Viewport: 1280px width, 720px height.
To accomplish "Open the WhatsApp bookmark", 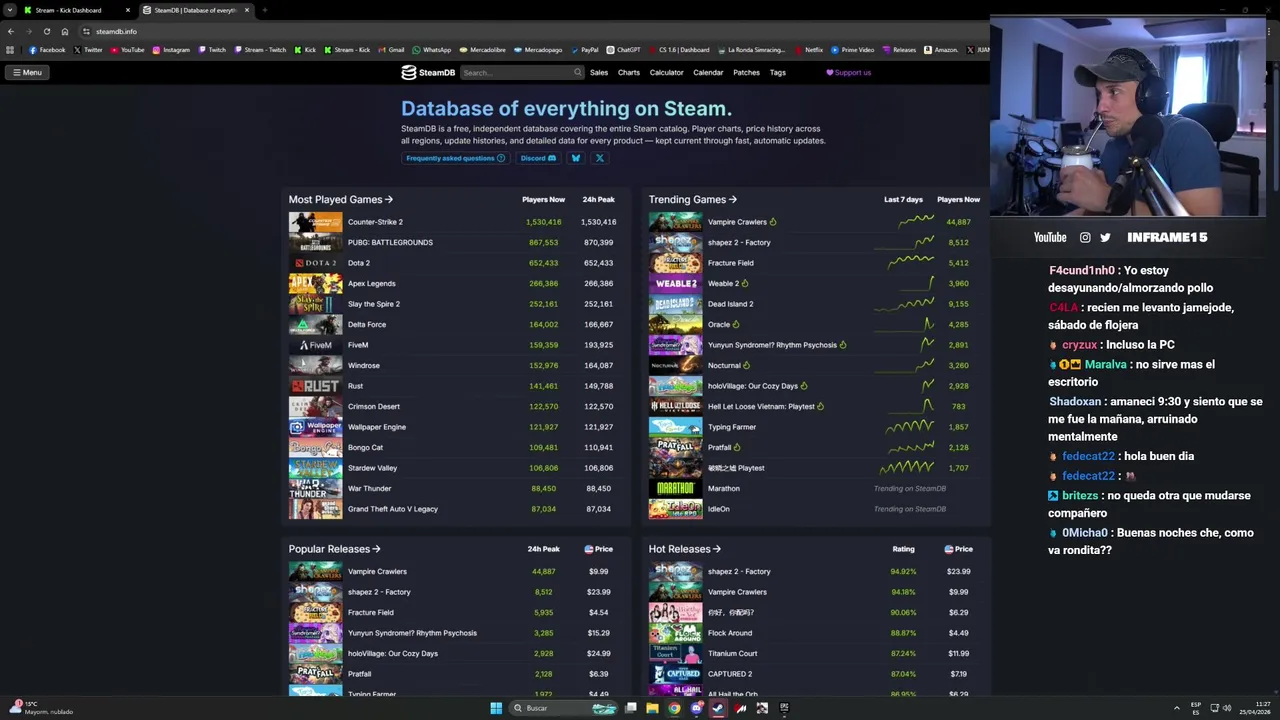I will click(432, 50).
